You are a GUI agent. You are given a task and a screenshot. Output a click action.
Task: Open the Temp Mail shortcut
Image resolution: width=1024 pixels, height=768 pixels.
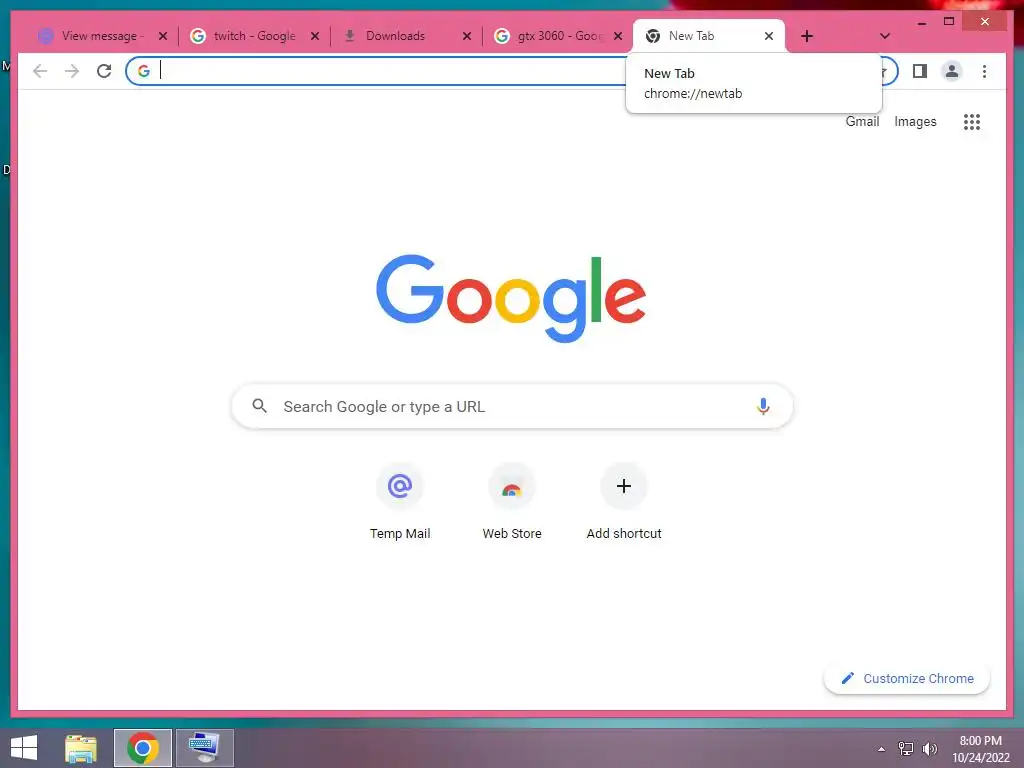400,502
